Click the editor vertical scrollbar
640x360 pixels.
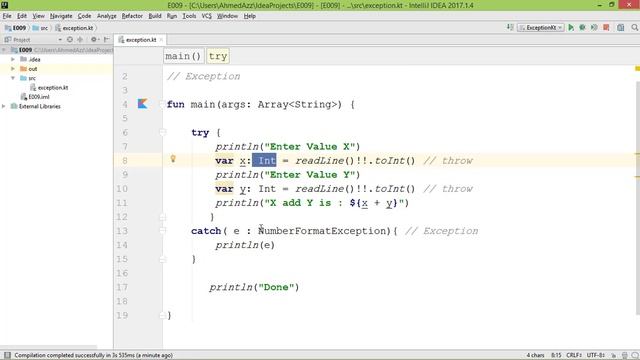638,198
